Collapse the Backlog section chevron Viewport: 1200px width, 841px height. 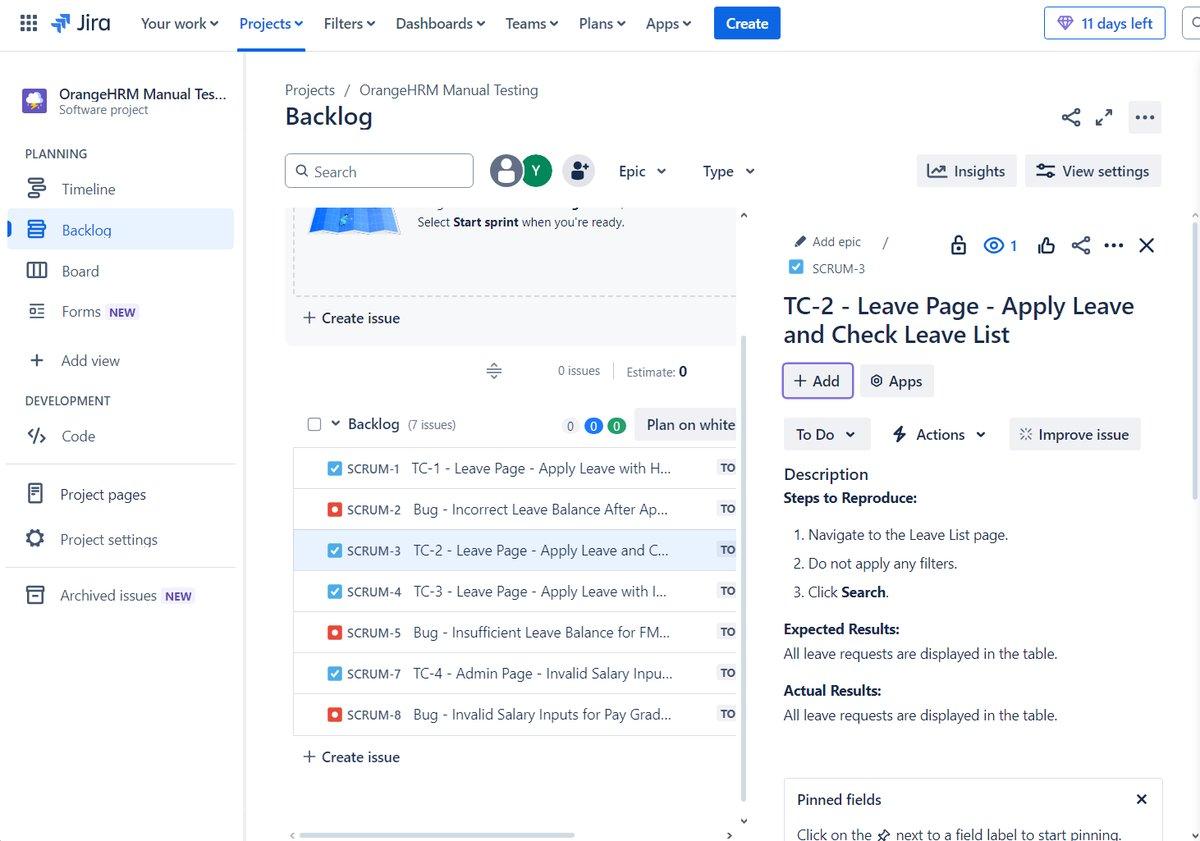336,424
